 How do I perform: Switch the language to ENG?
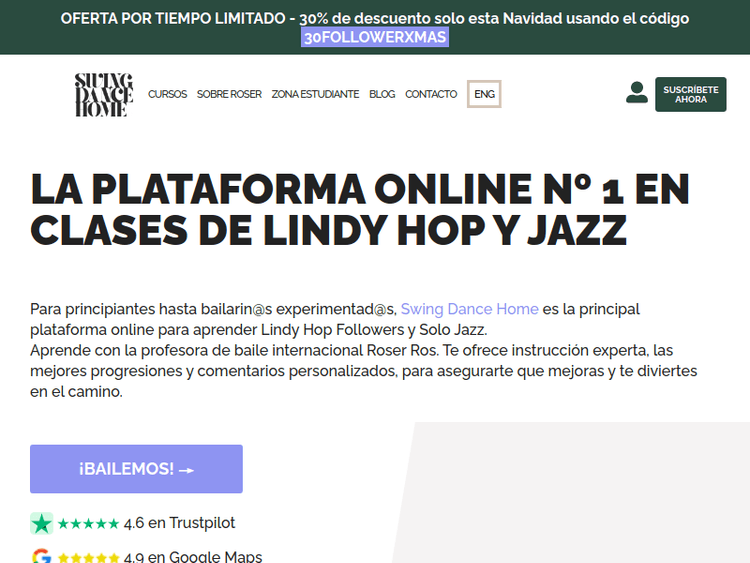pyautogui.click(x=484, y=94)
